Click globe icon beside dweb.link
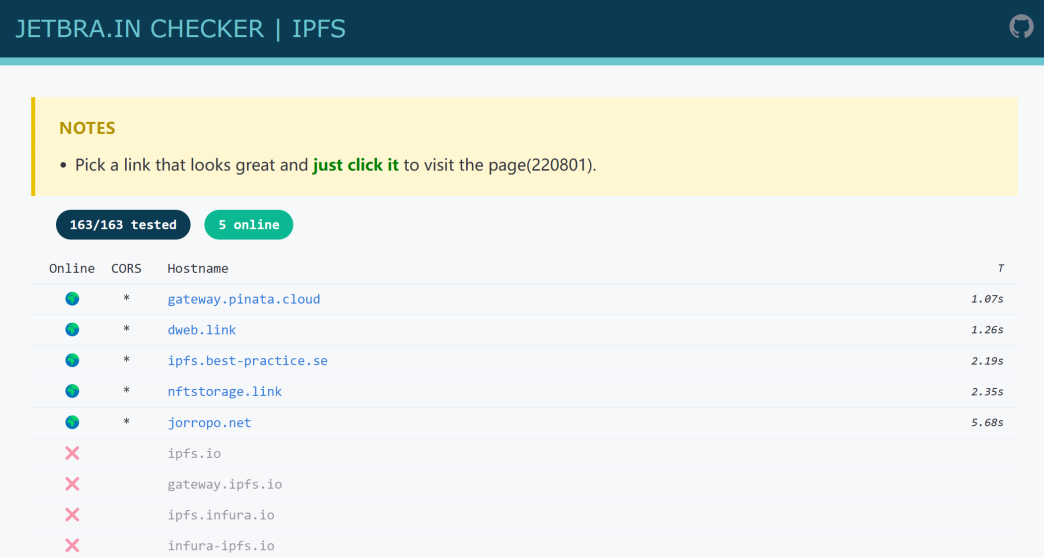 [x=72, y=330]
